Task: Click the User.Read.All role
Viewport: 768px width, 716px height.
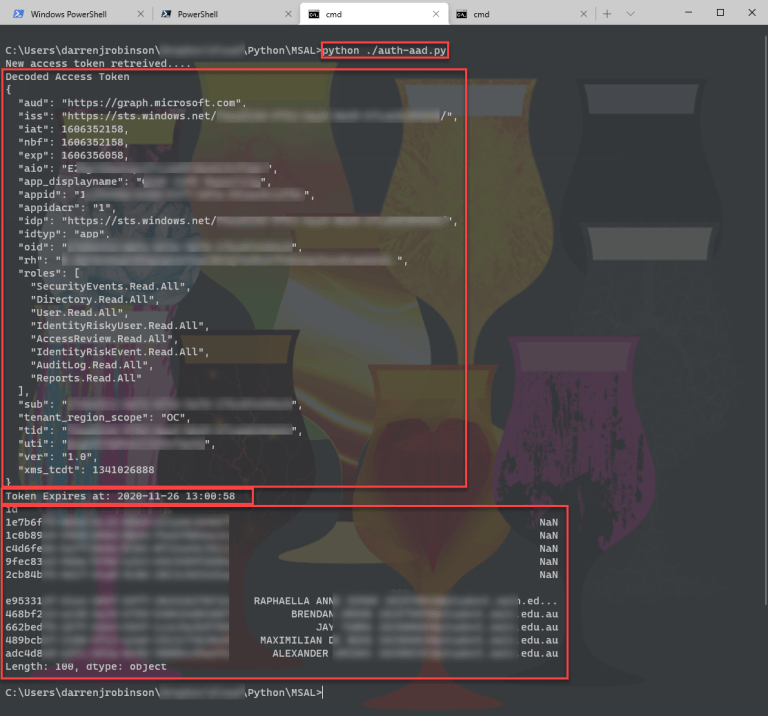Action: tap(79, 313)
